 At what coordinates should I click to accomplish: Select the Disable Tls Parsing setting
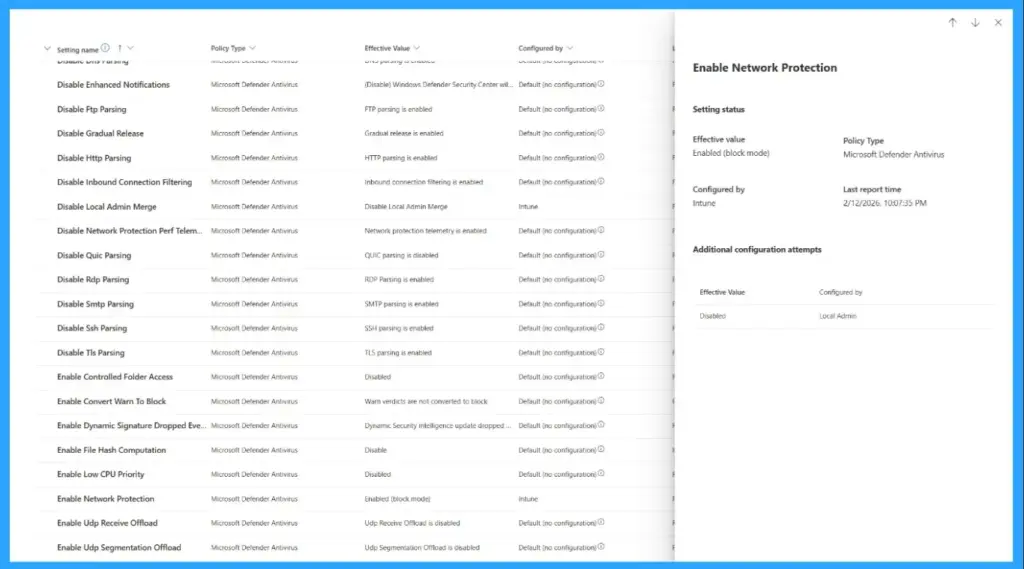coord(90,353)
